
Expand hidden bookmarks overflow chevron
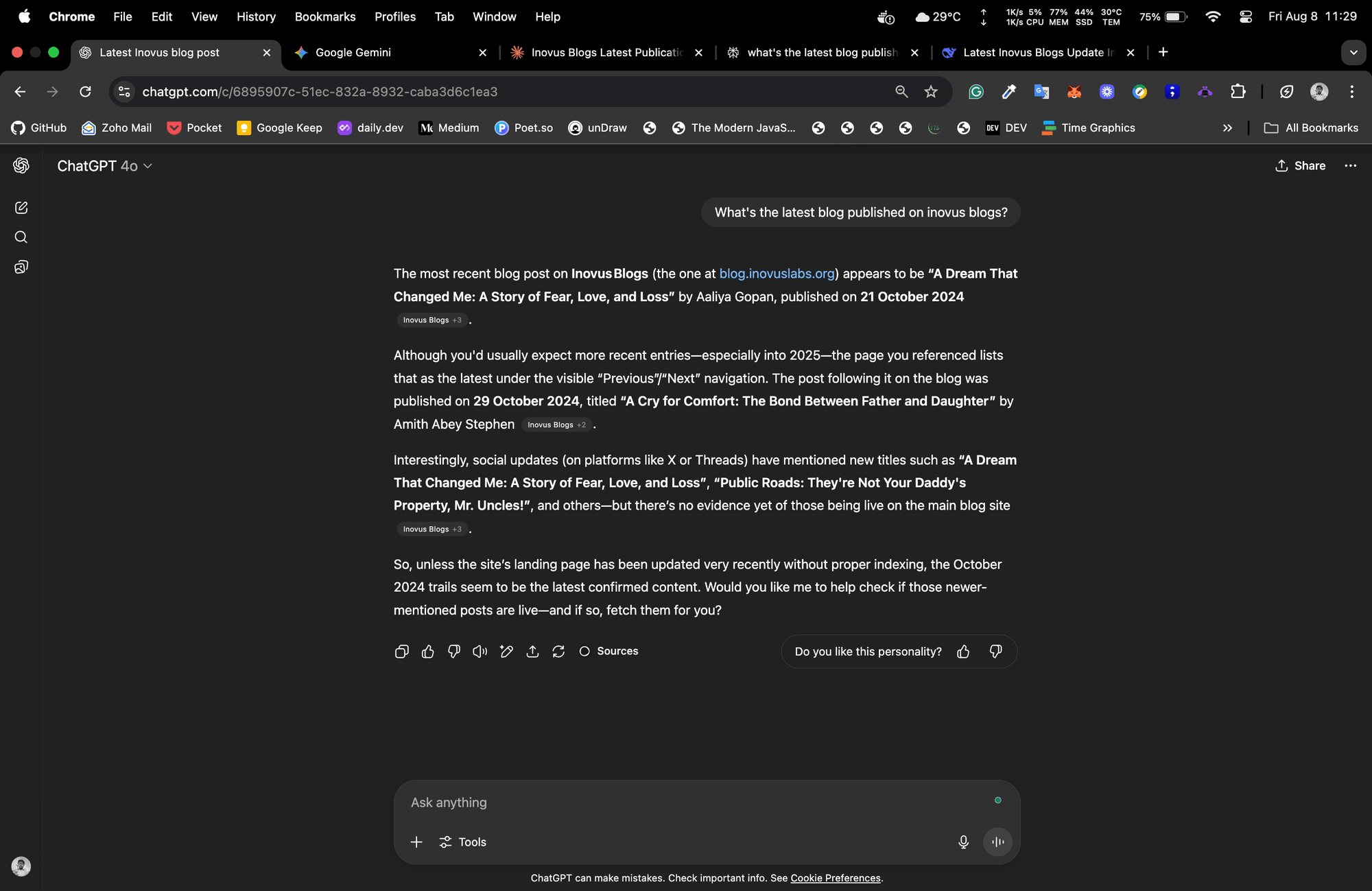pyautogui.click(x=1227, y=128)
